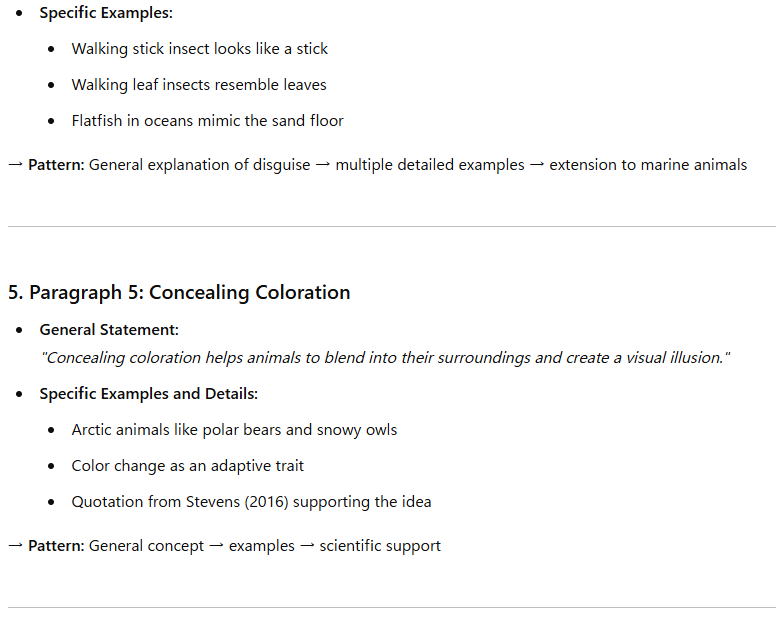Click the "Flatfish in oceans mimic the sand floor" line
Viewport: 783px width, 621px height.
pos(207,121)
